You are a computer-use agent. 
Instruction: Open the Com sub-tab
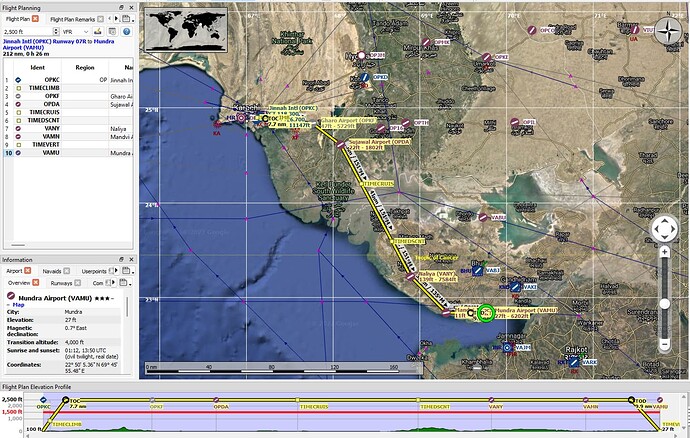(98, 283)
